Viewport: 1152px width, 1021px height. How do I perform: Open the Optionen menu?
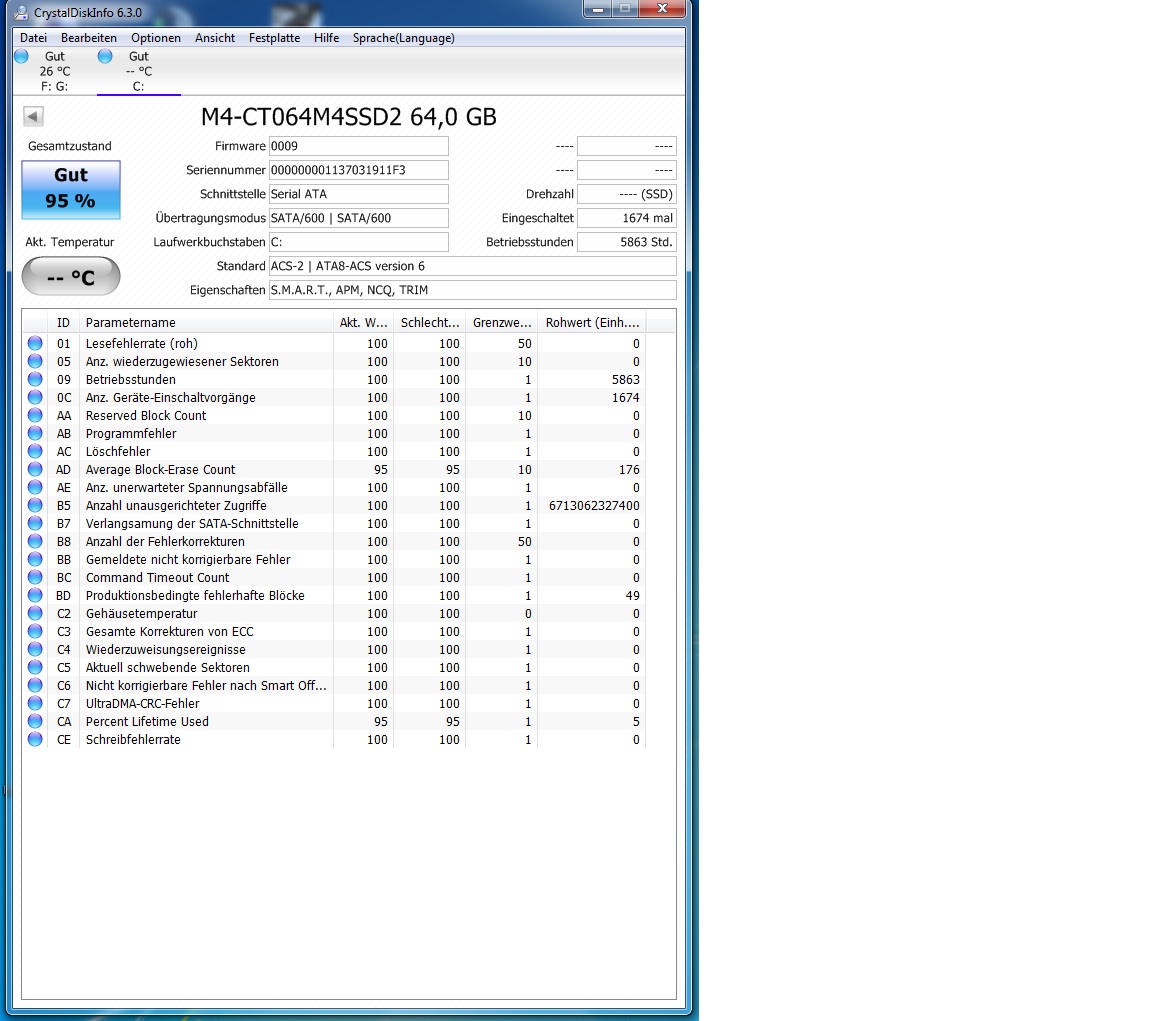[156, 37]
